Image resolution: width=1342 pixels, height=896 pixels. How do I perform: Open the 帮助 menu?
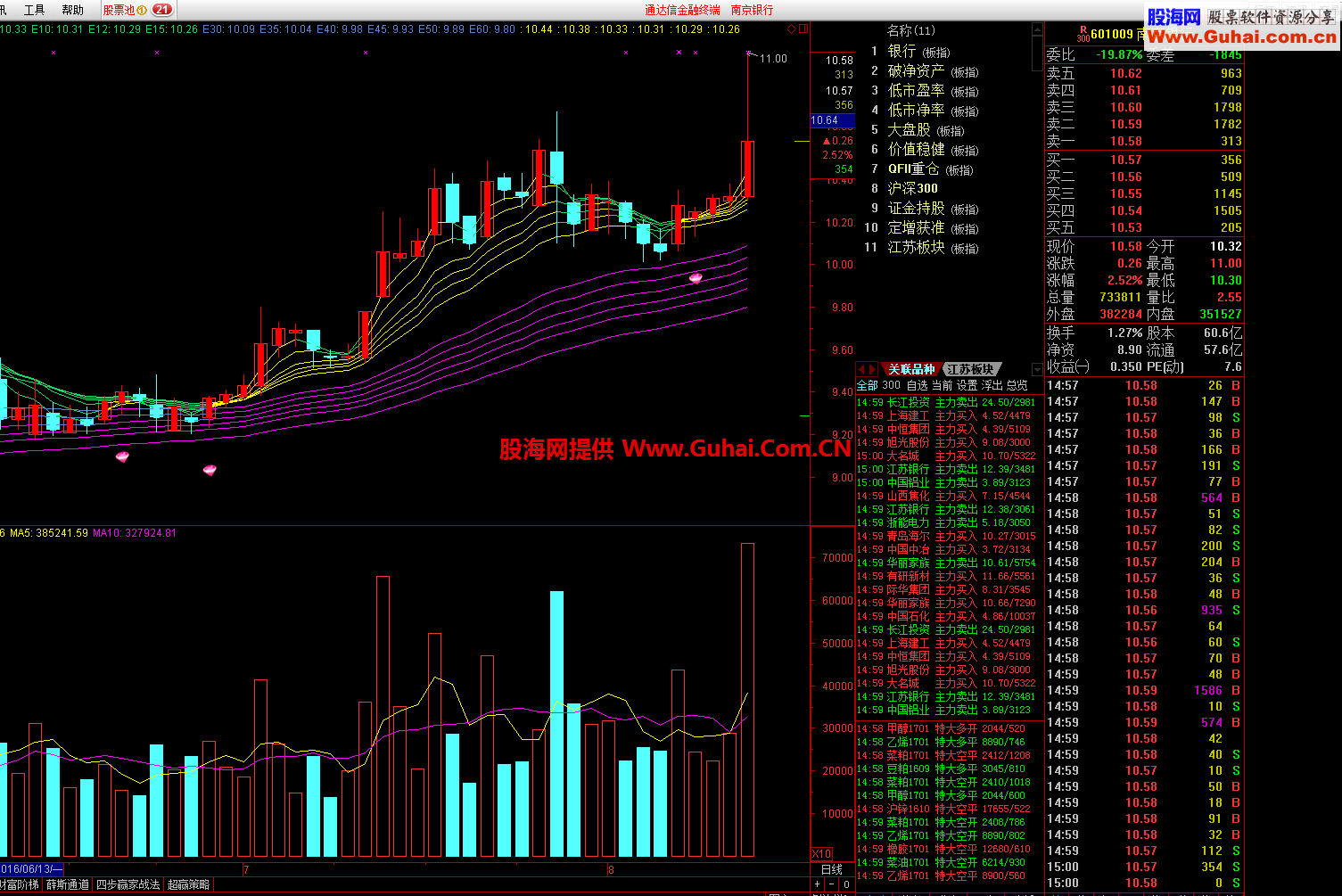(x=72, y=10)
